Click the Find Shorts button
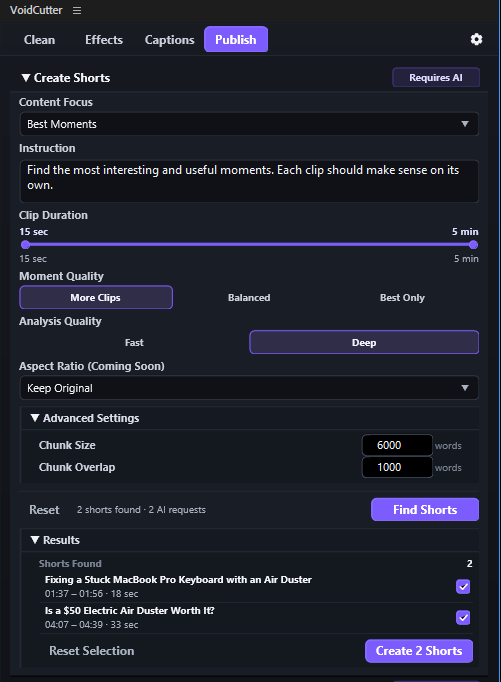The height and width of the screenshot is (682, 501). coord(425,509)
